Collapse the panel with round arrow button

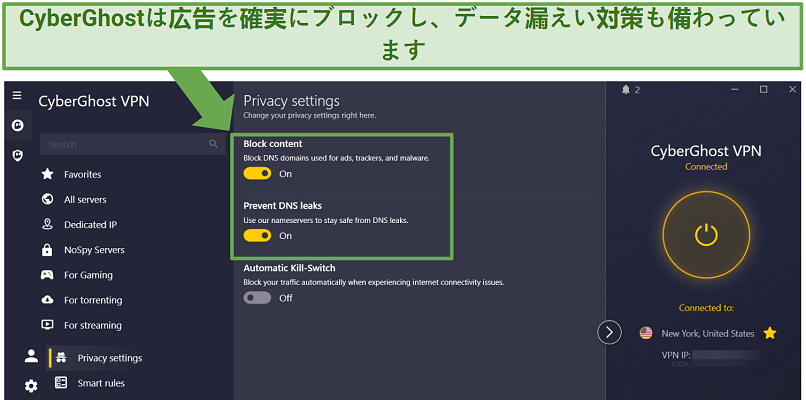pos(609,333)
